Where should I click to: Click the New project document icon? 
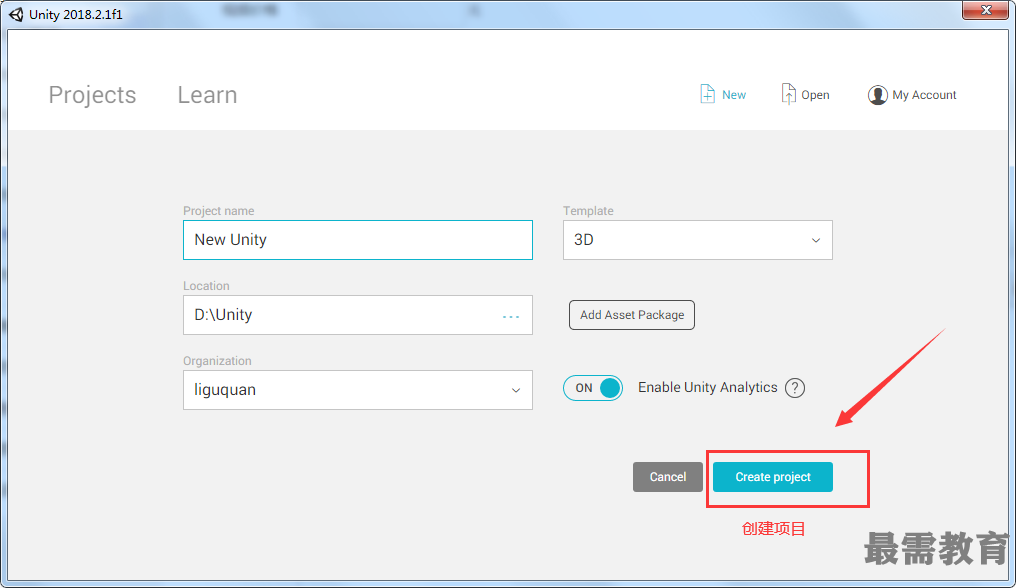[707, 94]
